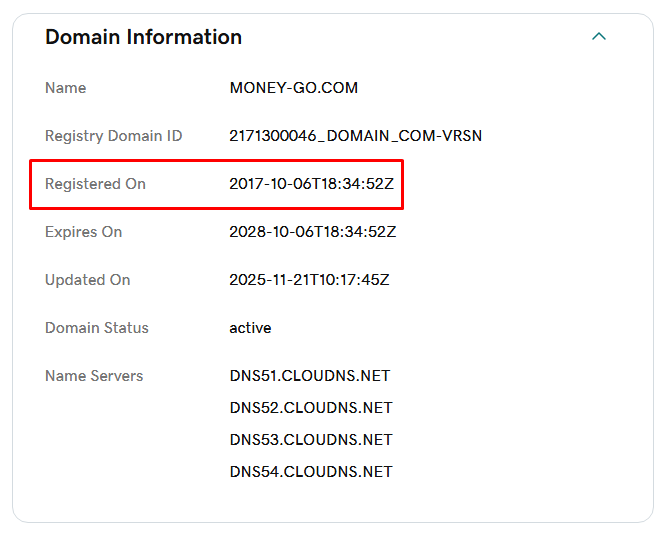This screenshot has height=535, width=663.
Task: Click the 2025-11-21T10:17:45Z updated date
Action: point(309,280)
